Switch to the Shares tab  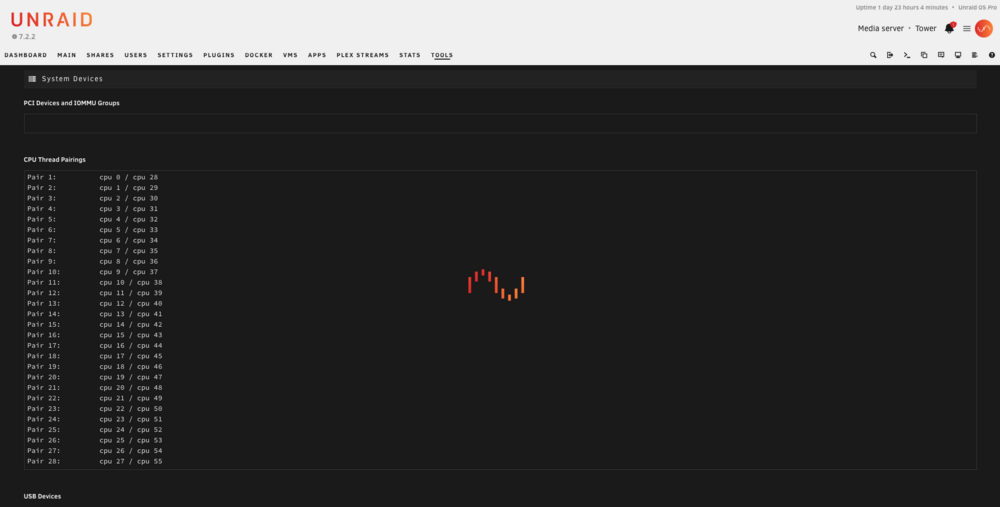click(x=100, y=55)
